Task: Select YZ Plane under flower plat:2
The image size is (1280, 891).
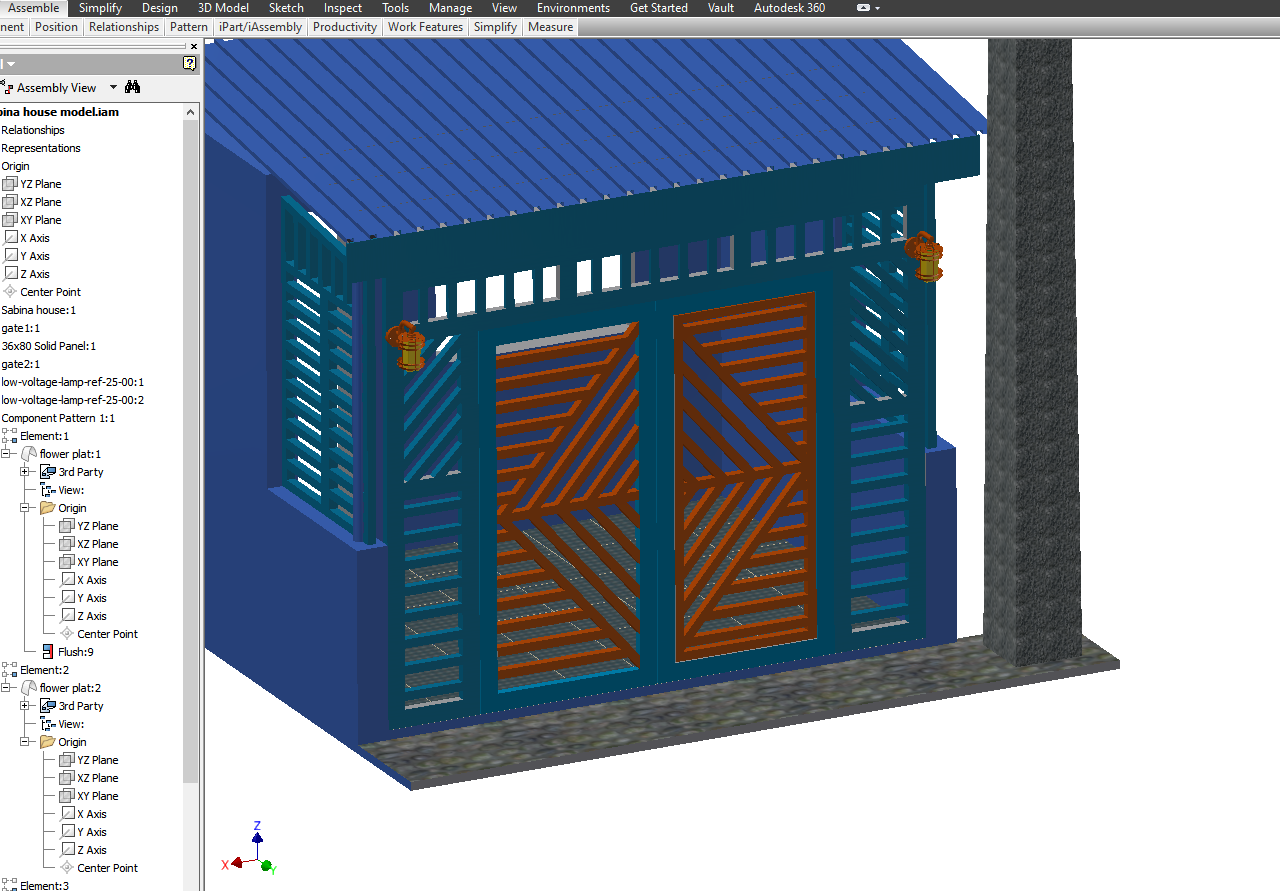Action: 89,760
